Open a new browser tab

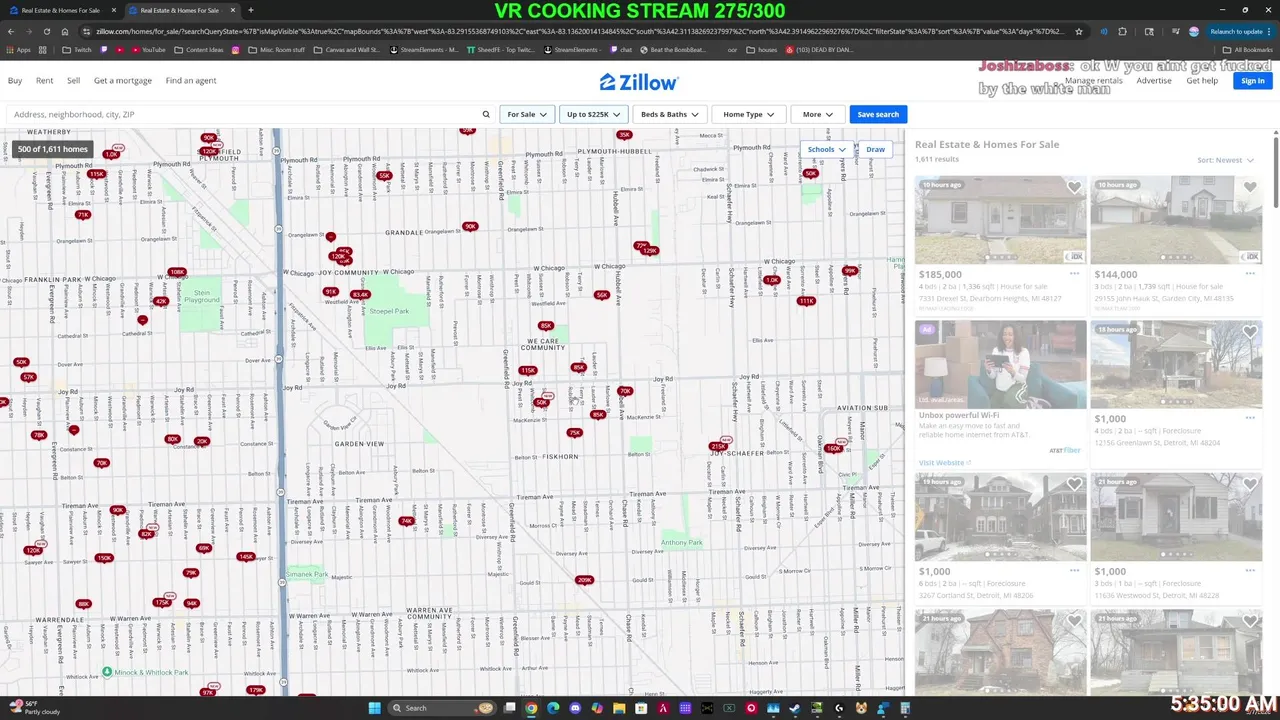(250, 10)
